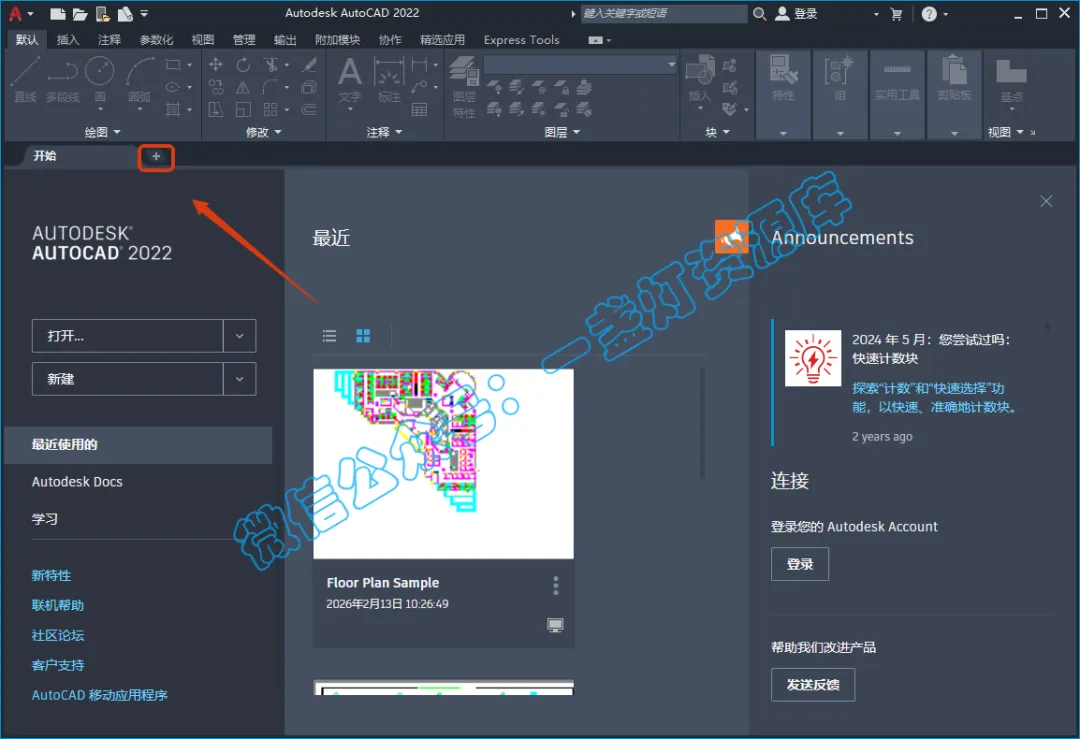Image resolution: width=1080 pixels, height=739 pixels.
Task: Open the Group (组) panel button
Action: [840, 94]
